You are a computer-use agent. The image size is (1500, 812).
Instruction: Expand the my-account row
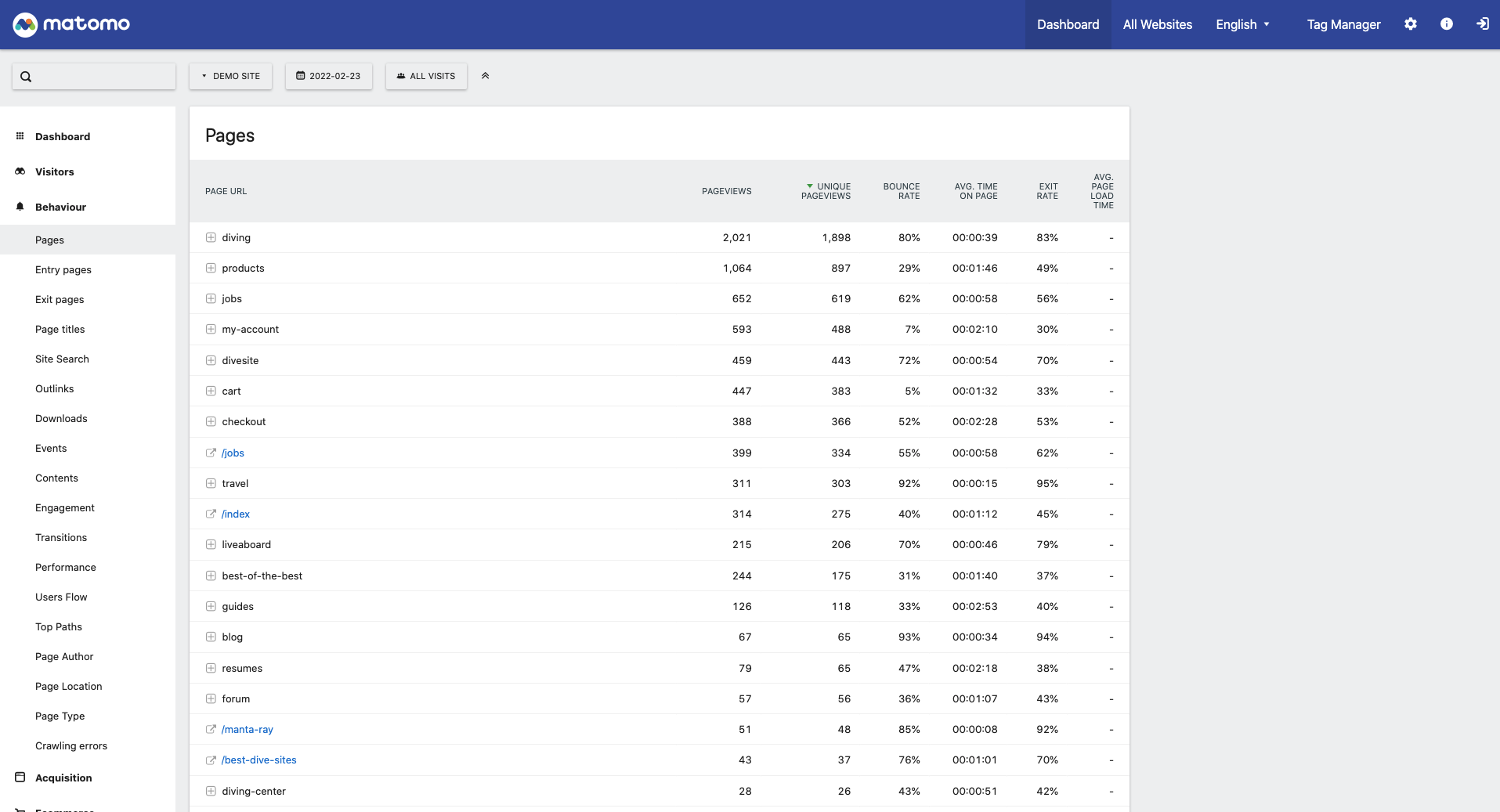pyautogui.click(x=211, y=329)
